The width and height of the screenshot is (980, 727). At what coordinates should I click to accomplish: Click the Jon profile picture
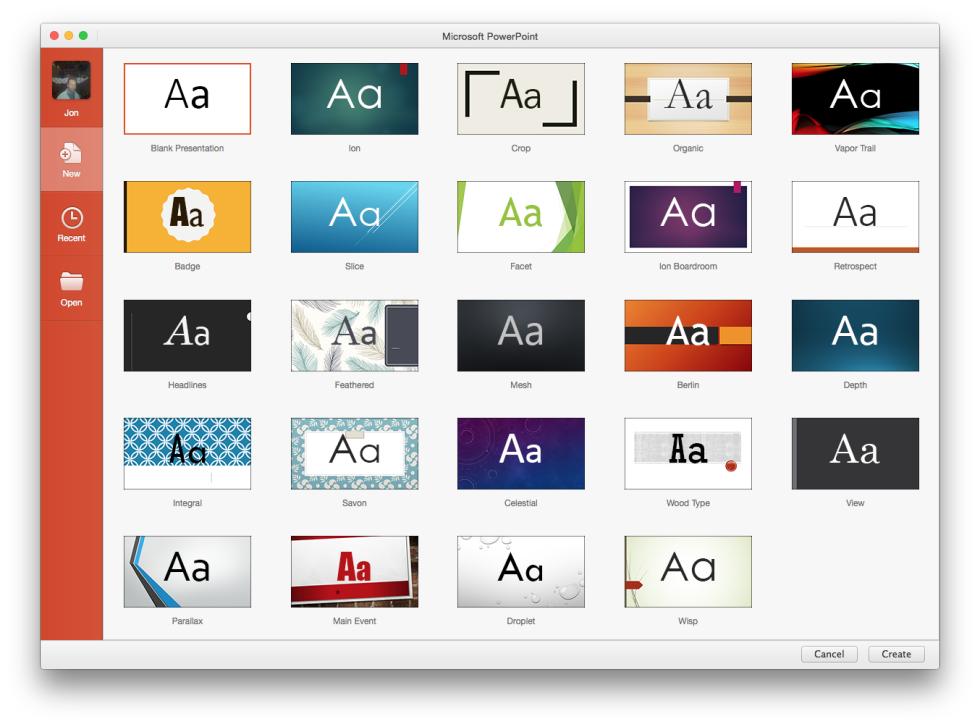(x=71, y=81)
